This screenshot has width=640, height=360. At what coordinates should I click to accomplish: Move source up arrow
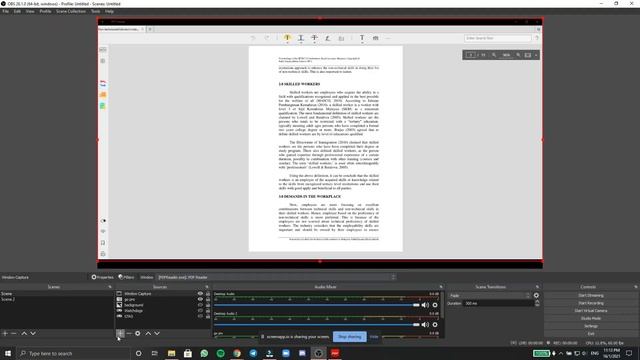(x=148, y=333)
